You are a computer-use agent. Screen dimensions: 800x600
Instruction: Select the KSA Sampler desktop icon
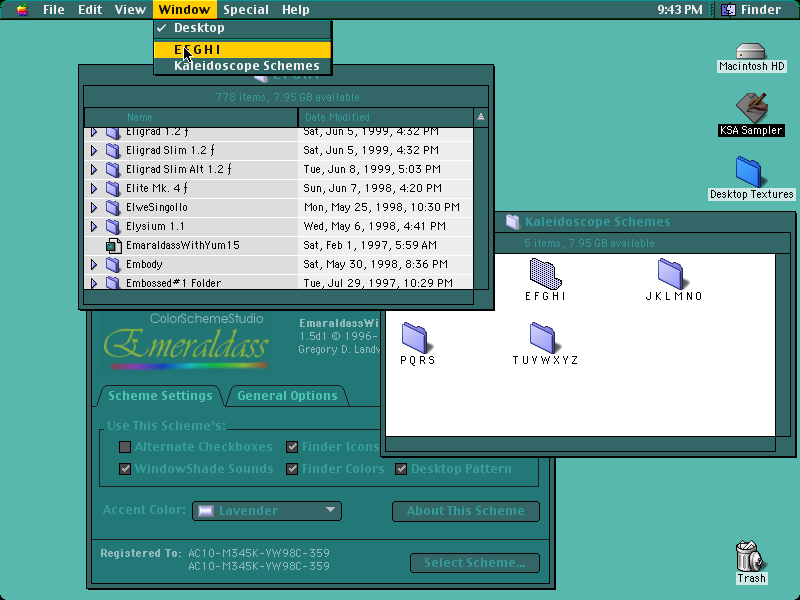coord(752,108)
